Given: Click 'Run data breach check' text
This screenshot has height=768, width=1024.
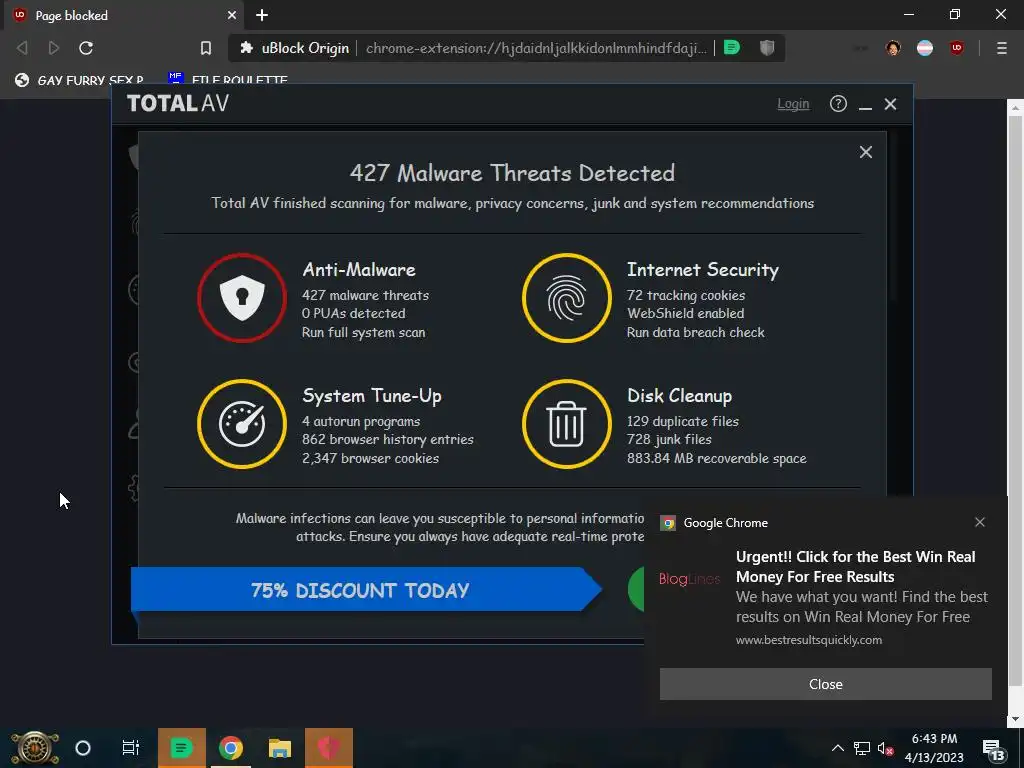Looking at the screenshot, I should coord(696,332).
